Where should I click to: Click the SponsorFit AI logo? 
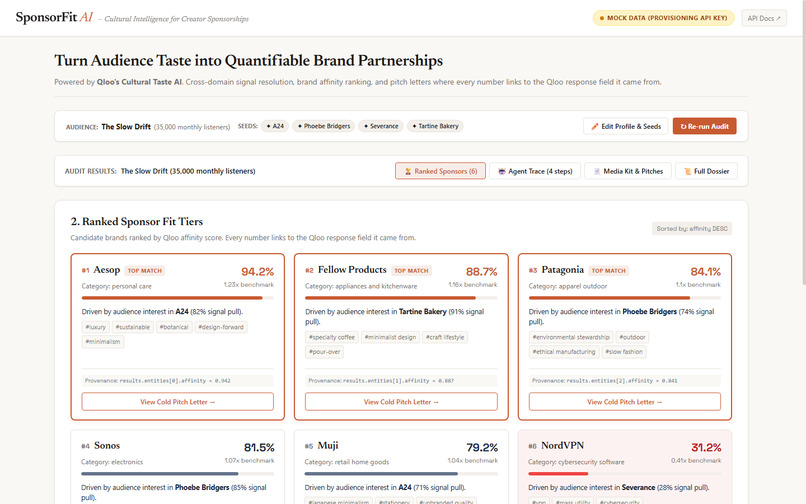(x=54, y=17)
